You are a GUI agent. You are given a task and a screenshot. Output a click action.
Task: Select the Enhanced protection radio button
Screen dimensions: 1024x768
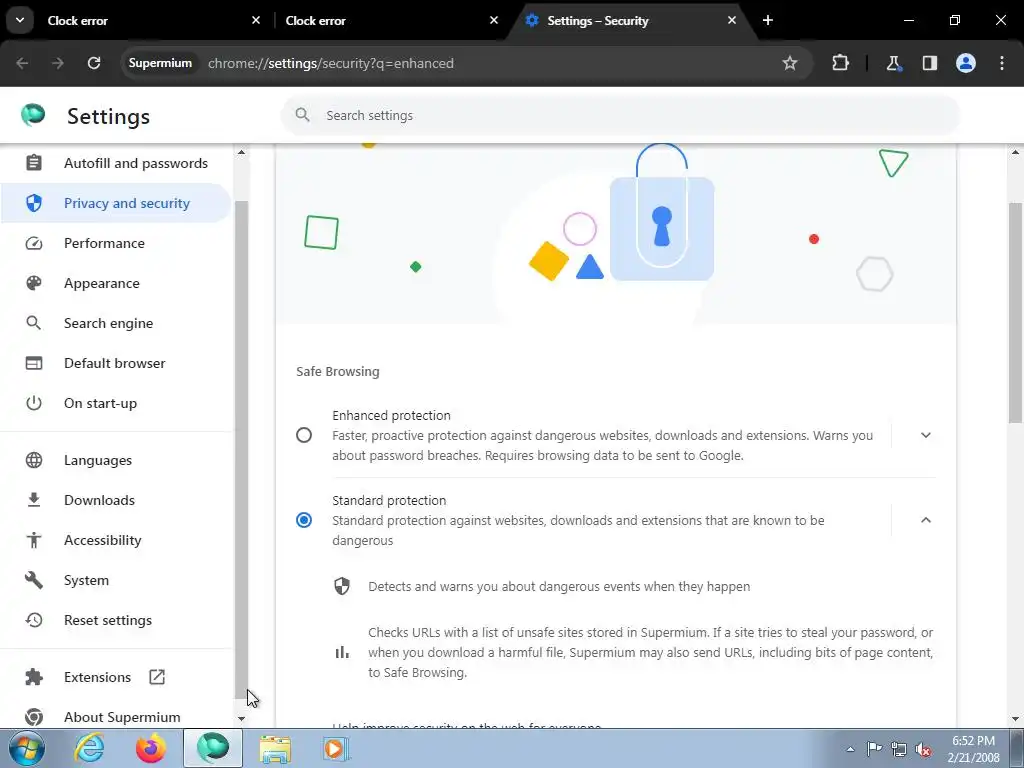pyautogui.click(x=304, y=435)
